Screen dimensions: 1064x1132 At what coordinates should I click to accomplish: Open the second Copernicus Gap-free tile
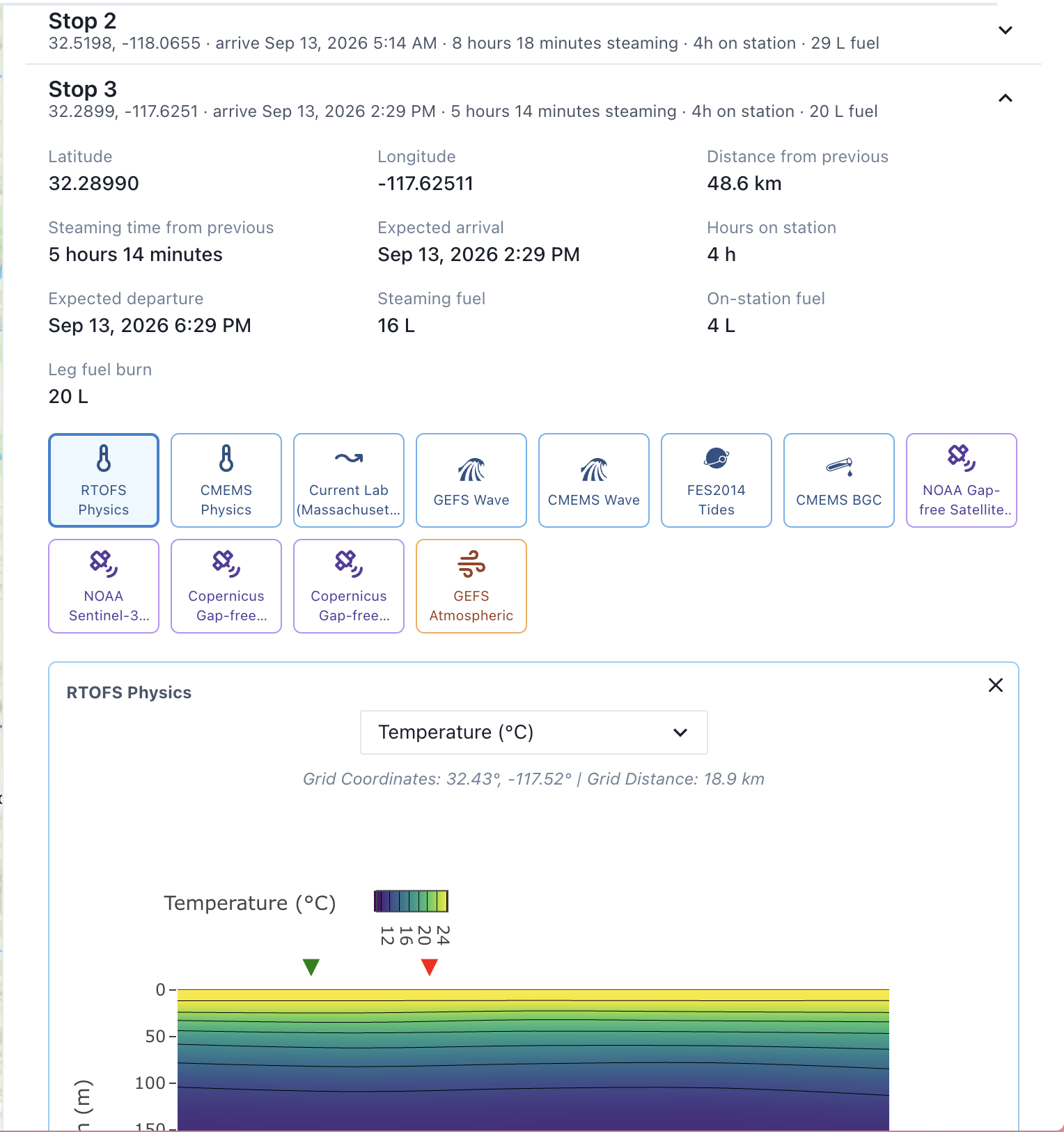(349, 586)
